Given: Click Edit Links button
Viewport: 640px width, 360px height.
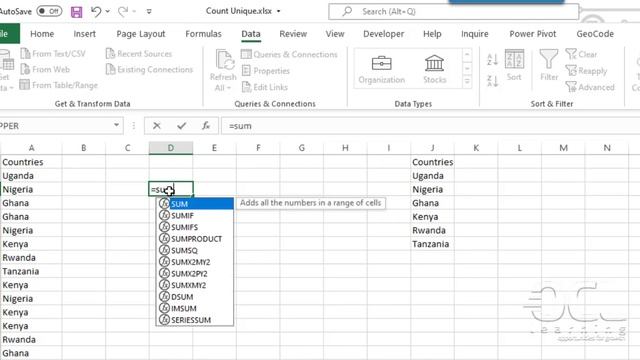Looking at the screenshot, I should [x=265, y=87].
